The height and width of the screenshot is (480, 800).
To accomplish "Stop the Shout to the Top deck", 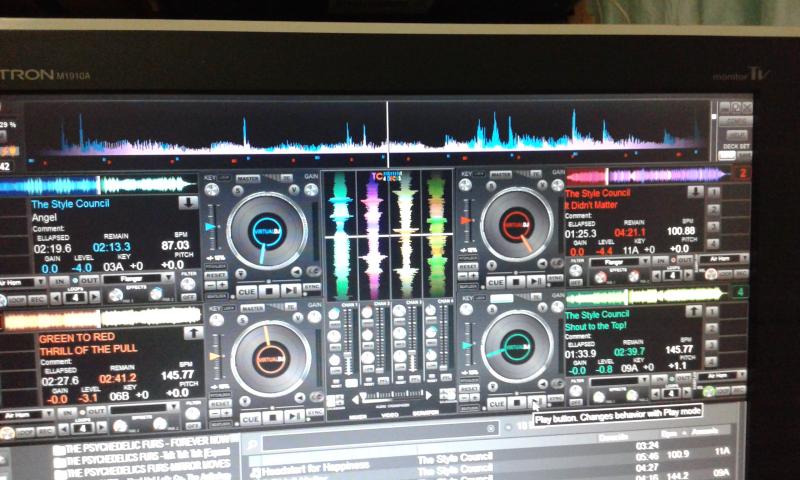I will (517, 402).
